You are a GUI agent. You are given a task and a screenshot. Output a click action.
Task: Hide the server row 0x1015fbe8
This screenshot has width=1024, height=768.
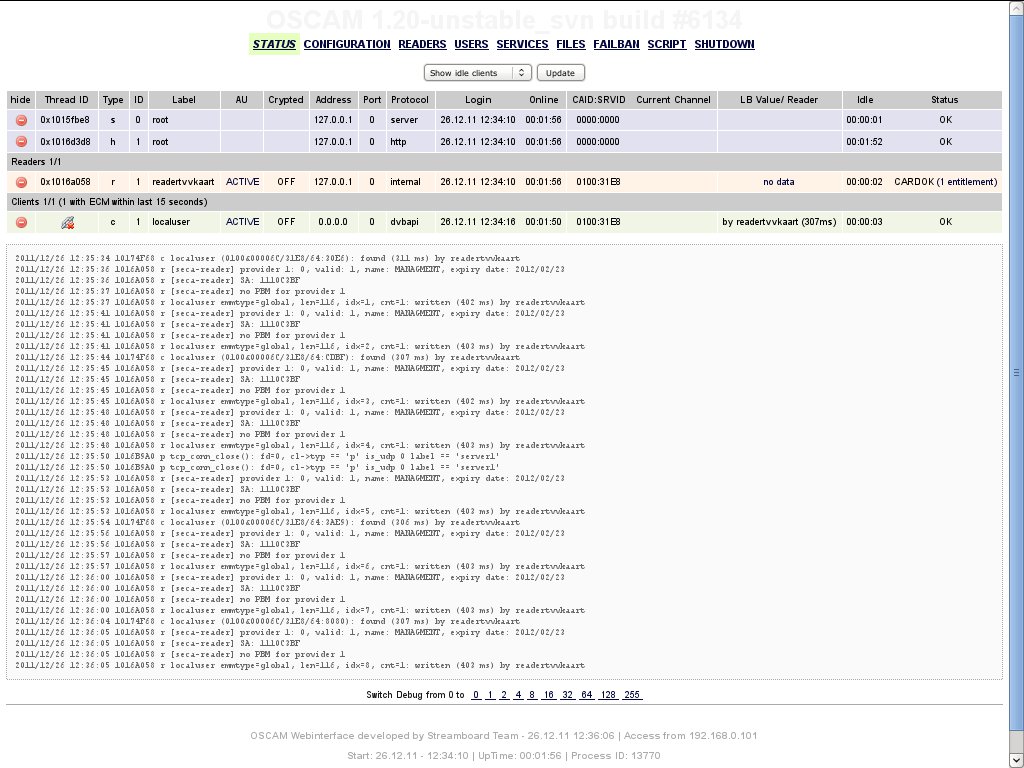(21, 120)
